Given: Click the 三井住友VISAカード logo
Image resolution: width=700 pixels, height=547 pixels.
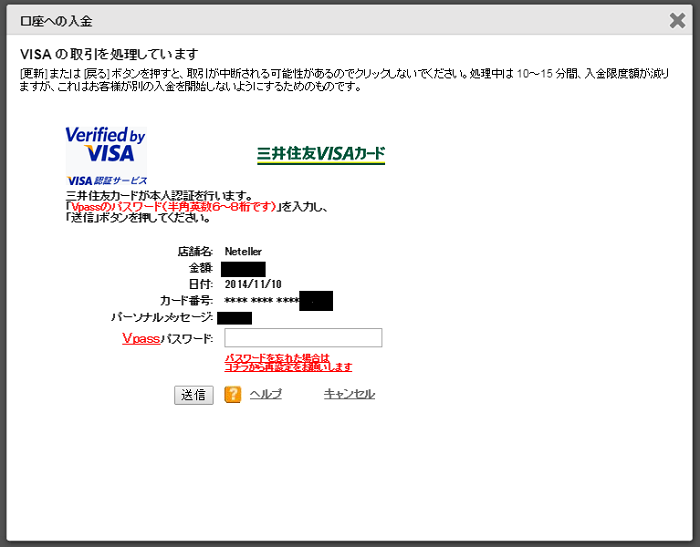Looking at the screenshot, I should (321, 154).
